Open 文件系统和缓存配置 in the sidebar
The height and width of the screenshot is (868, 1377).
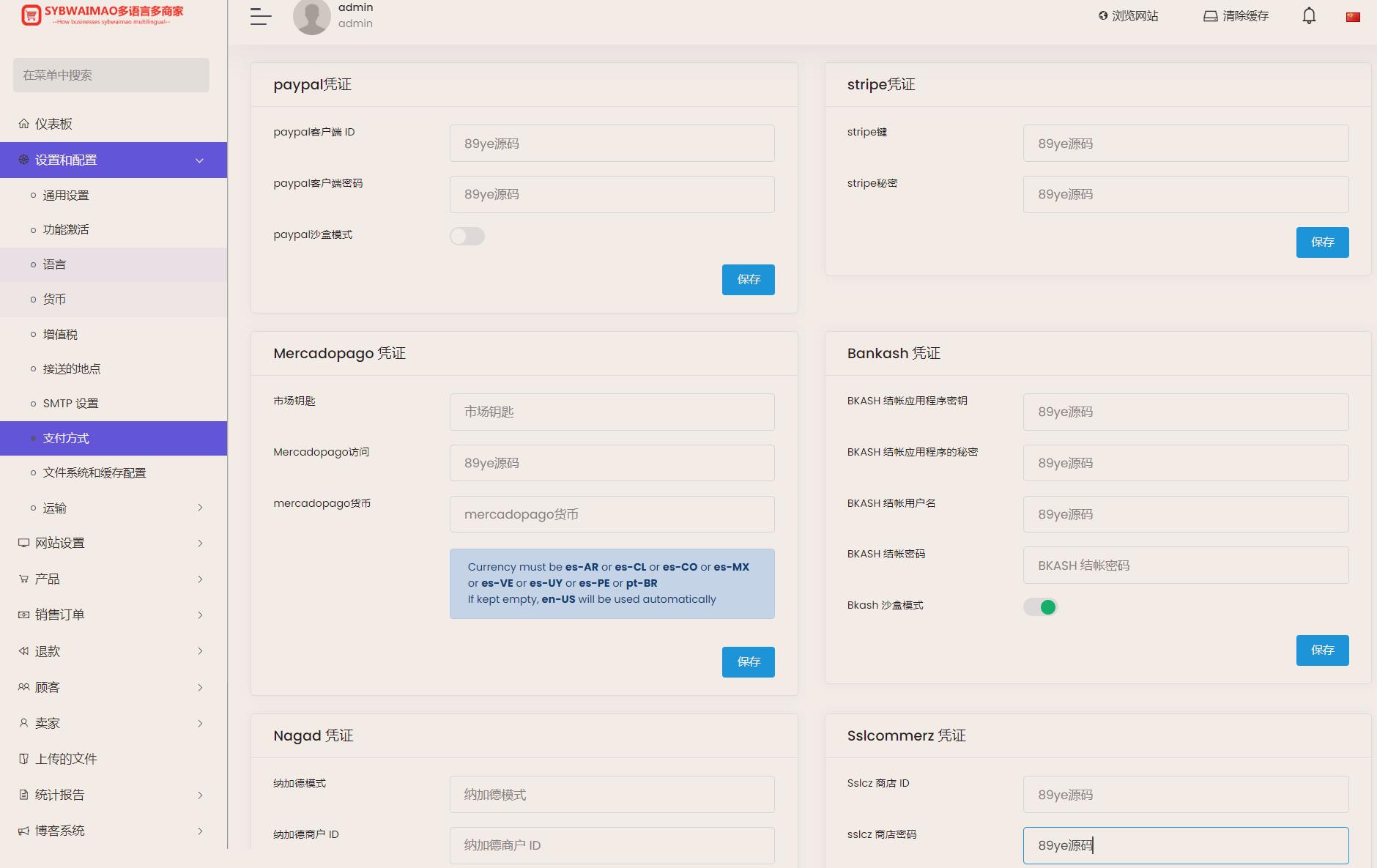click(x=114, y=473)
